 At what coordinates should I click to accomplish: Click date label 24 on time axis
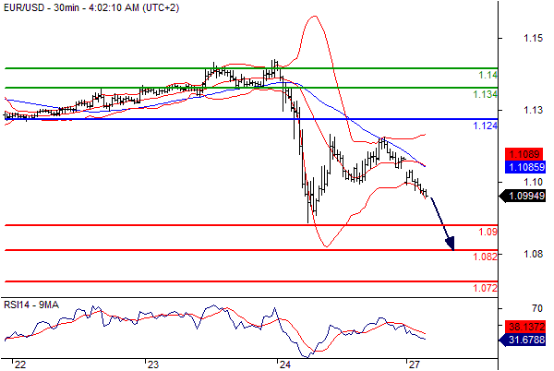(x=284, y=365)
